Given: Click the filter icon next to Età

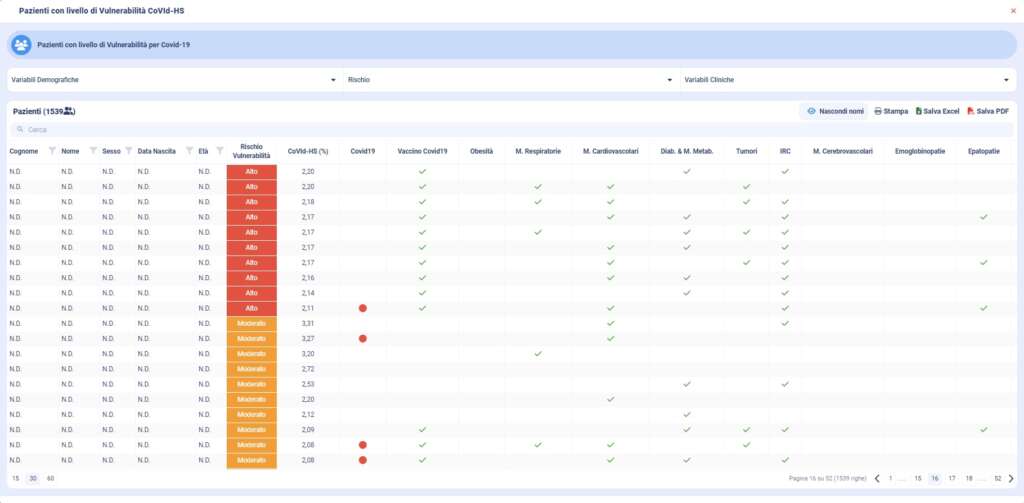Looking at the screenshot, I should (219, 151).
